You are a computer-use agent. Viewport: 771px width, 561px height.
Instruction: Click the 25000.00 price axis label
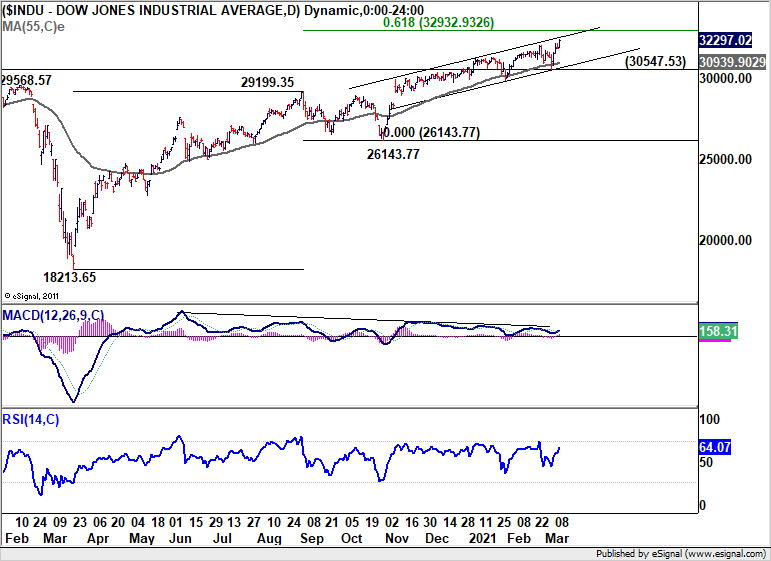click(x=725, y=159)
